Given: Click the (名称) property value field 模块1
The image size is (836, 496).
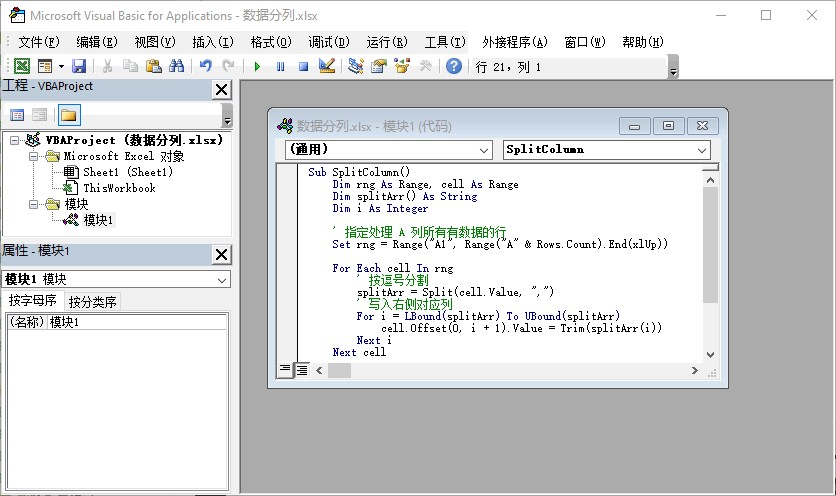Looking at the screenshot, I should pyautogui.click(x=137, y=322).
